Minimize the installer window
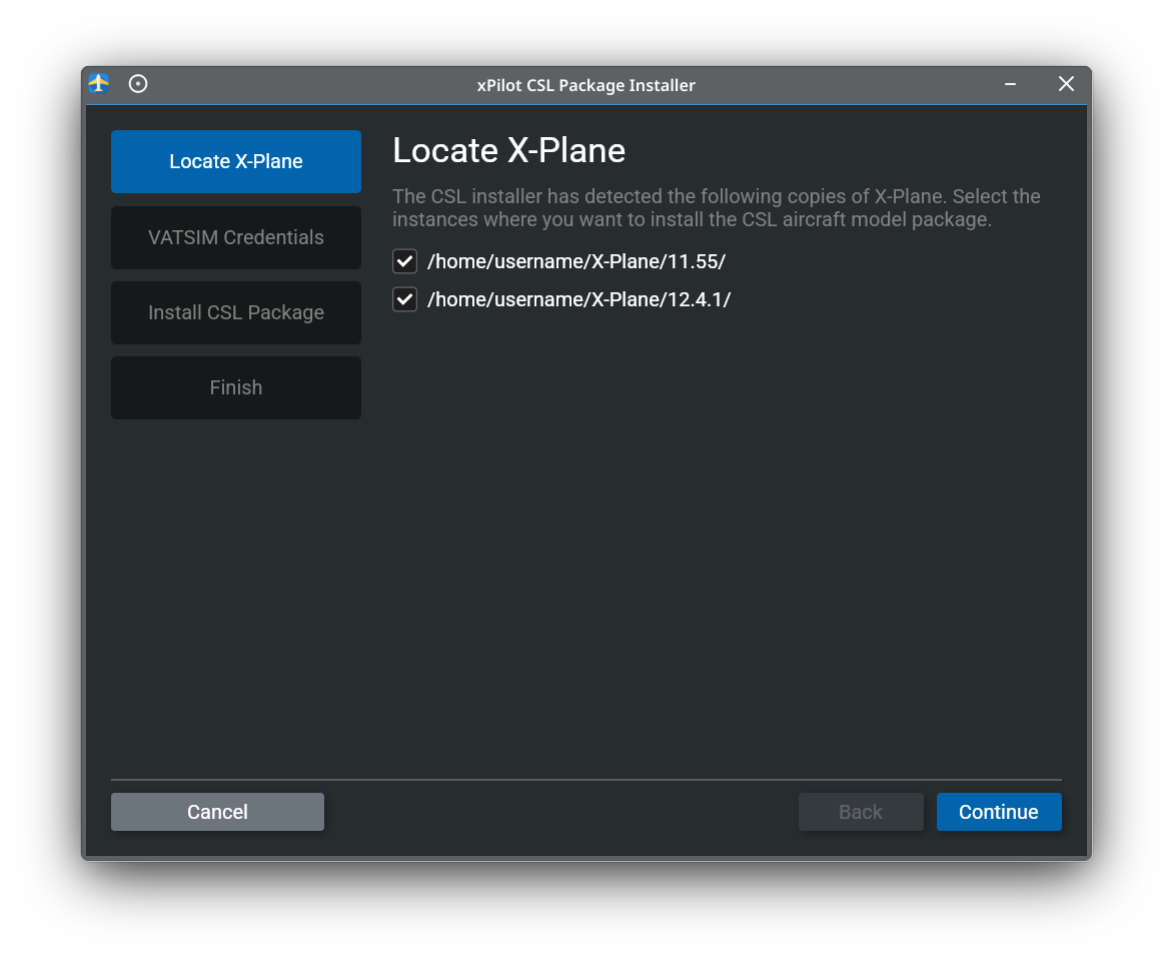This screenshot has height=957, width=1173. pyautogui.click(x=1010, y=84)
